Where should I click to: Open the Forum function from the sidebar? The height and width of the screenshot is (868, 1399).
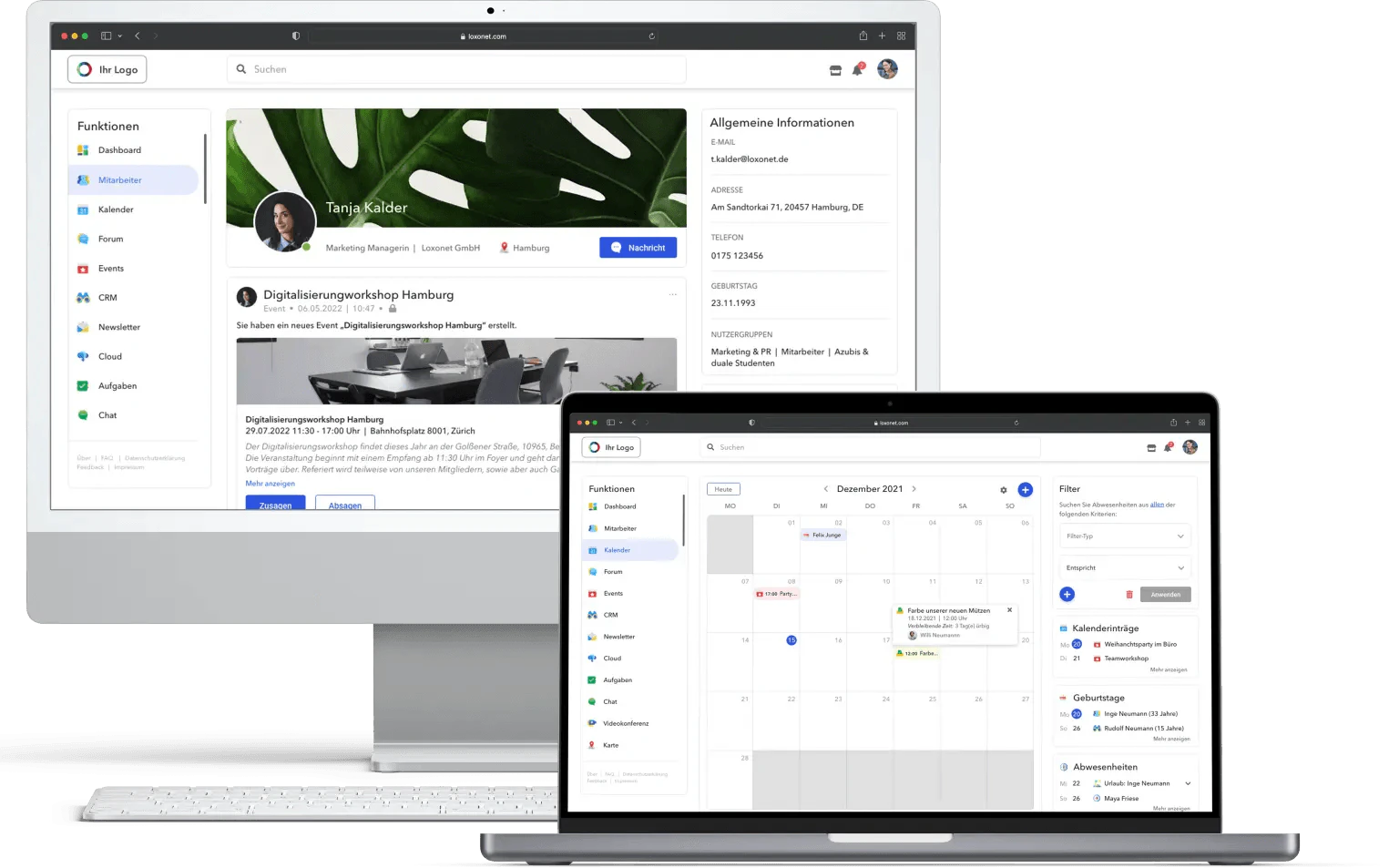click(85, 239)
